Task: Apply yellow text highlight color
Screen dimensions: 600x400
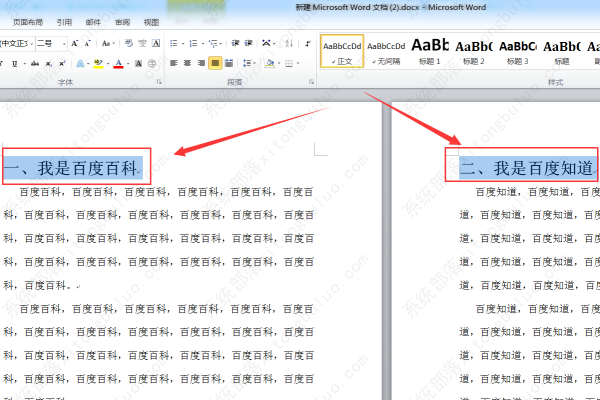Action: click(98, 64)
